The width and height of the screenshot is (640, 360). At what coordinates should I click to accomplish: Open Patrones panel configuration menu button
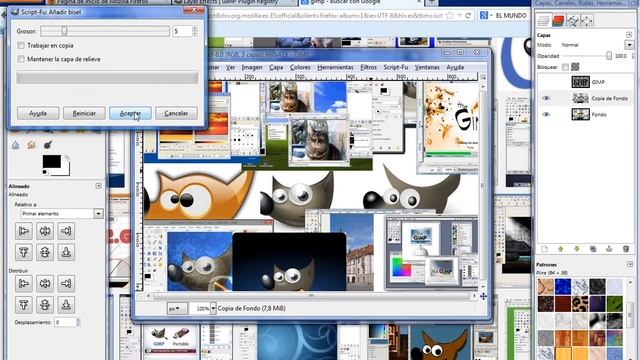click(x=629, y=264)
